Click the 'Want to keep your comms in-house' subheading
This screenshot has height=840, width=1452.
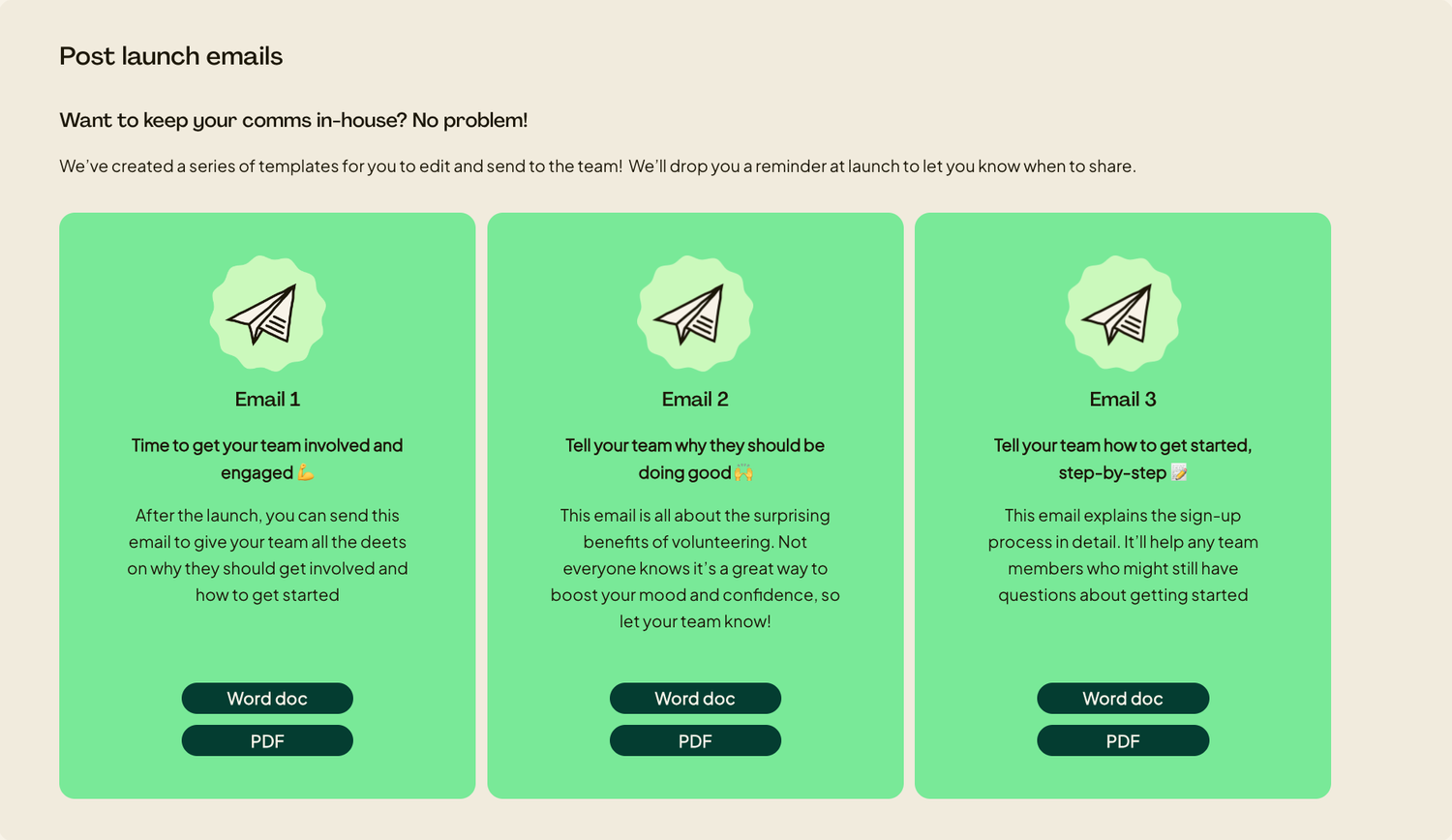click(293, 120)
